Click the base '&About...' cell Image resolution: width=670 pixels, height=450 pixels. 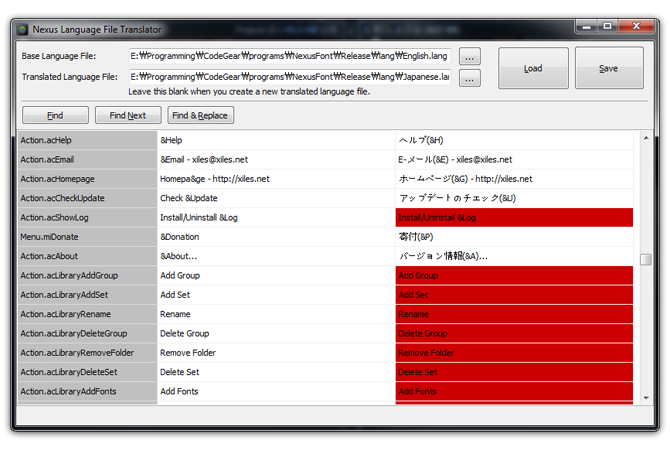coord(276,256)
